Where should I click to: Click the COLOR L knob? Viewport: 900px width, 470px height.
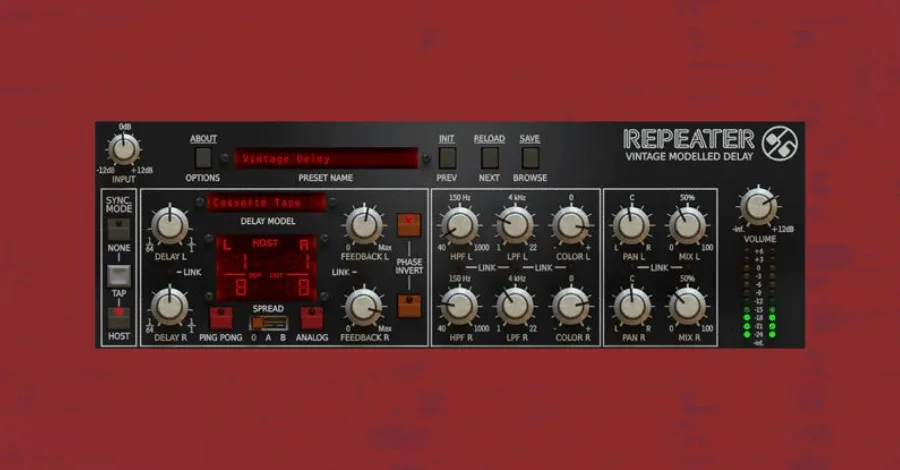click(571, 226)
